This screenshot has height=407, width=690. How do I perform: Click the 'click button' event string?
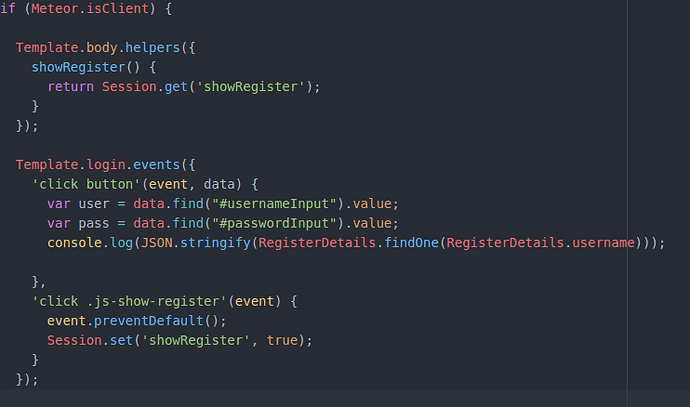86,184
